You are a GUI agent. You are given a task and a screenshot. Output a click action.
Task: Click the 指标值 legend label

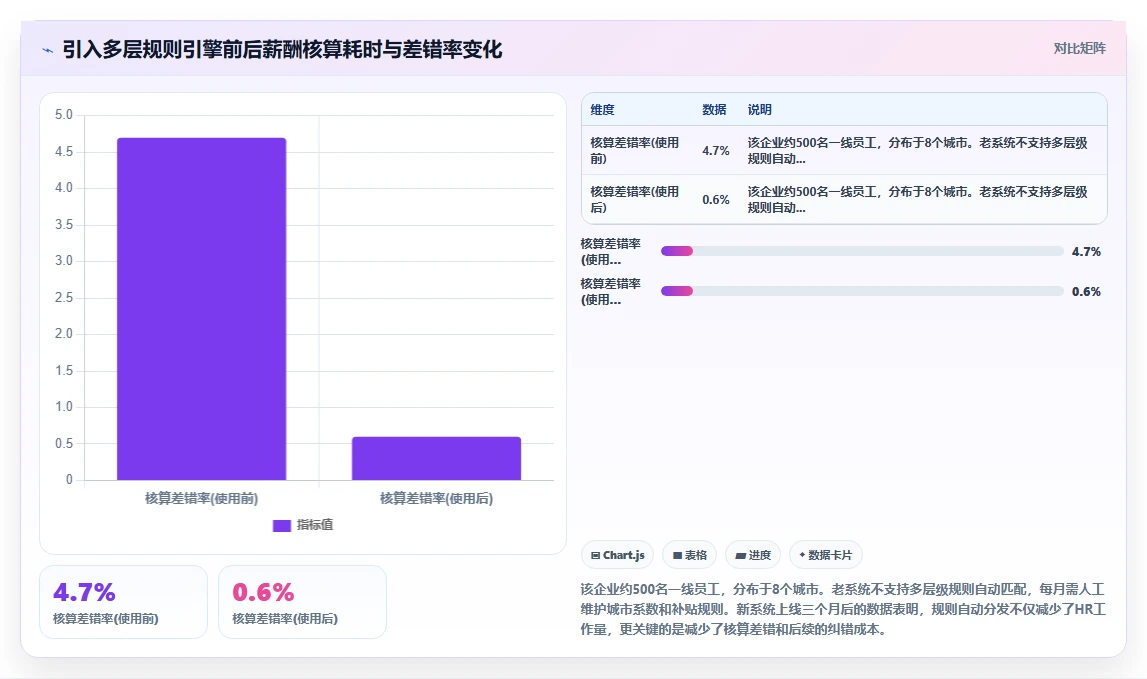[x=315, y=525]
